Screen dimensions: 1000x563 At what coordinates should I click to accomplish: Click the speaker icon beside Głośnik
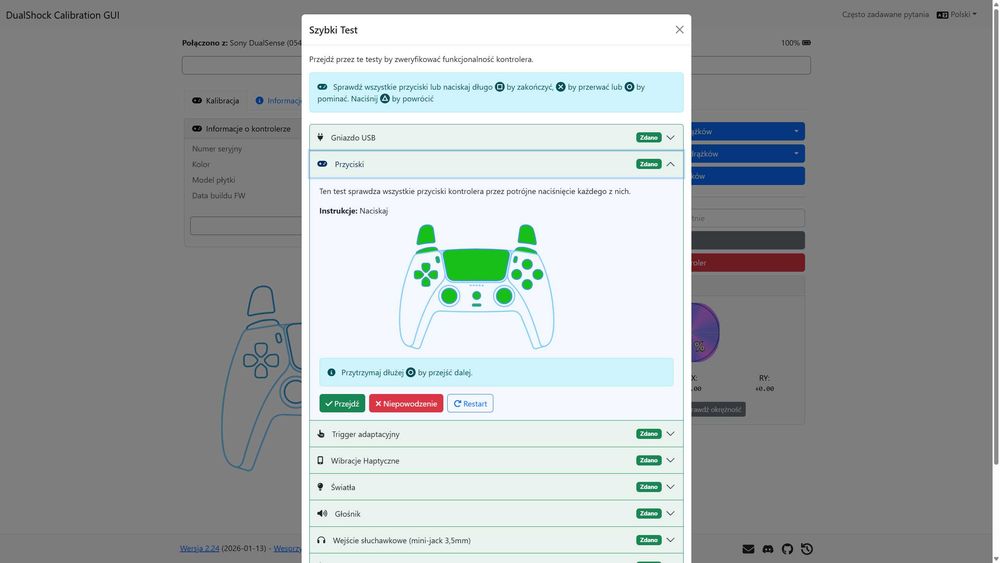(322, 513)
